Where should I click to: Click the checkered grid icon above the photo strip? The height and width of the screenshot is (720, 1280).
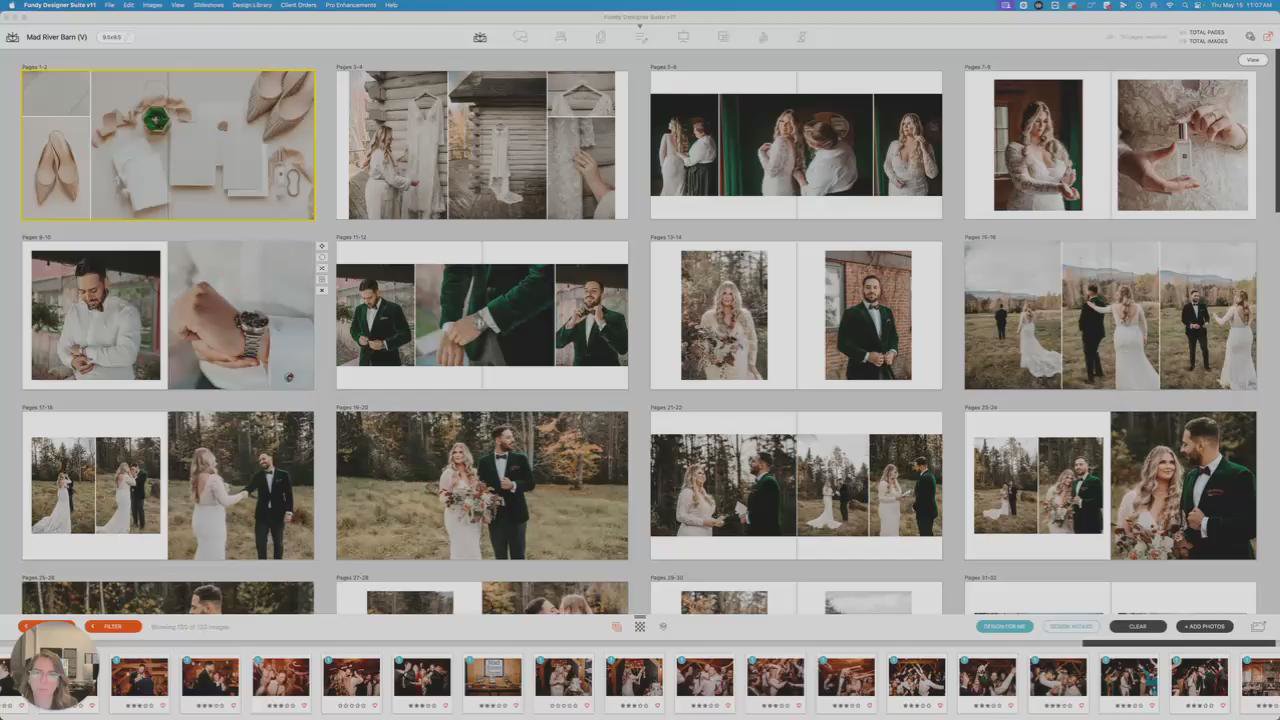tap(640, 627)
